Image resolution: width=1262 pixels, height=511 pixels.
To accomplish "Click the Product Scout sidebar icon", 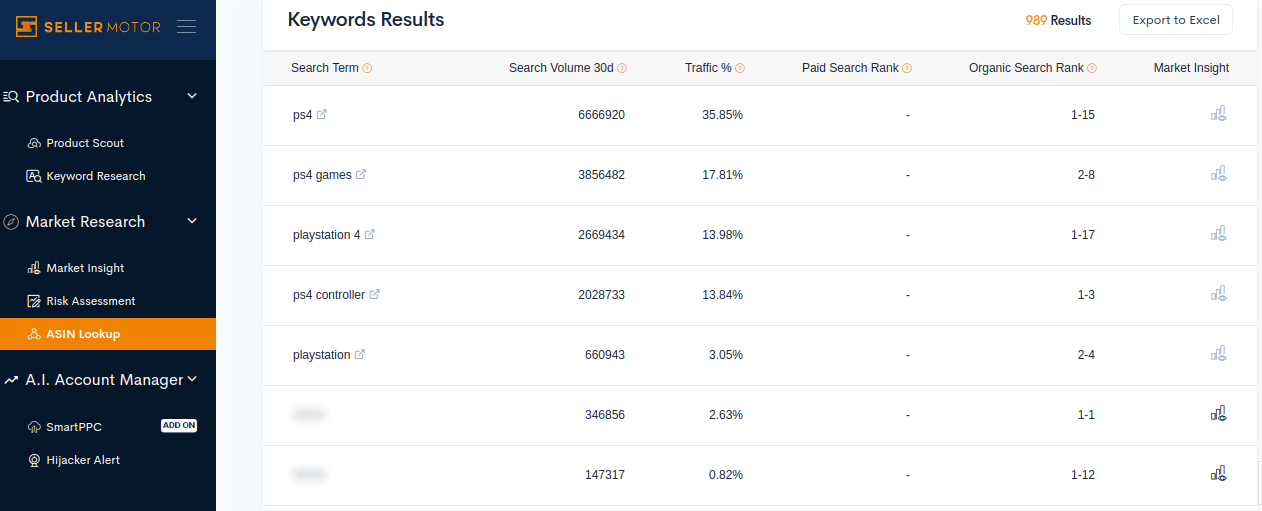I will tap(33, 143).
